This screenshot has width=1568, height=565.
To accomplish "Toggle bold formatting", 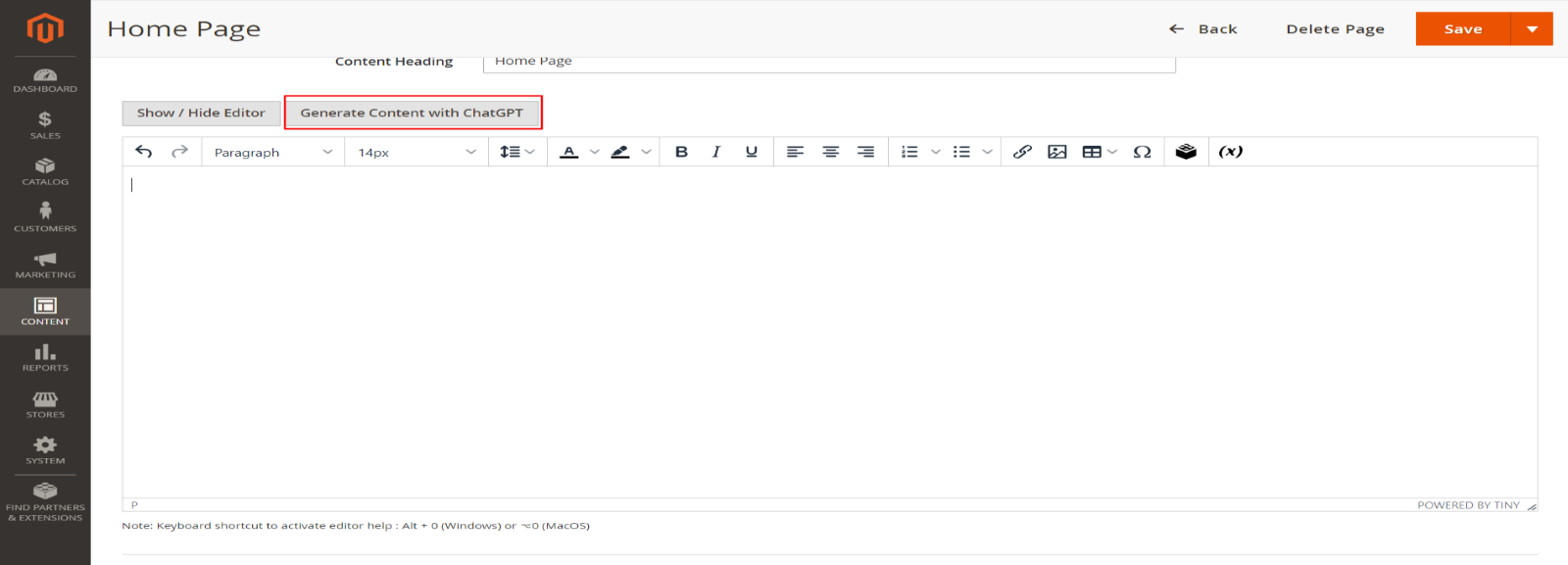I will [x=681, y=152].
